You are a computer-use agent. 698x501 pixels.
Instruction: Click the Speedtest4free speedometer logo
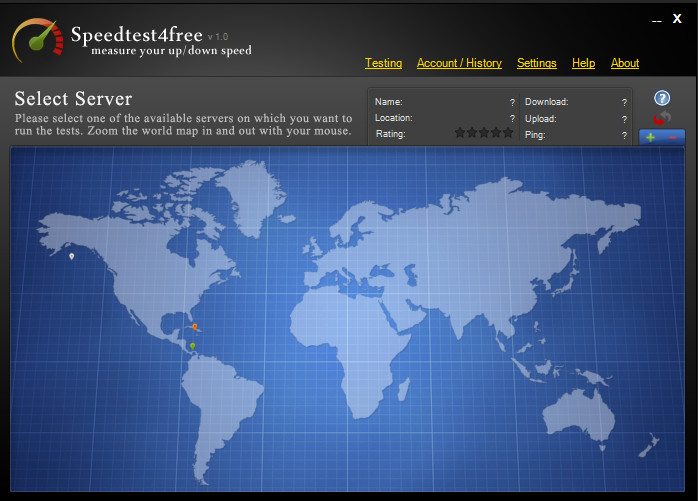[x=38, y=40]
